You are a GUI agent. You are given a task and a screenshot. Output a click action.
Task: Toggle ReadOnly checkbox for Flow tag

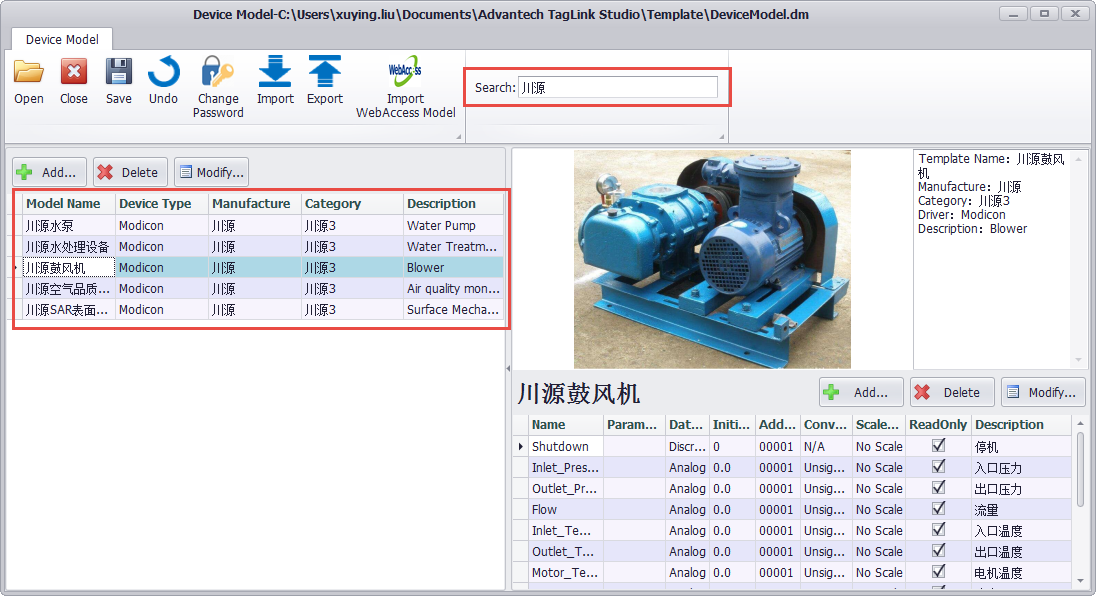pyautogui.click(x=938, y=509)
